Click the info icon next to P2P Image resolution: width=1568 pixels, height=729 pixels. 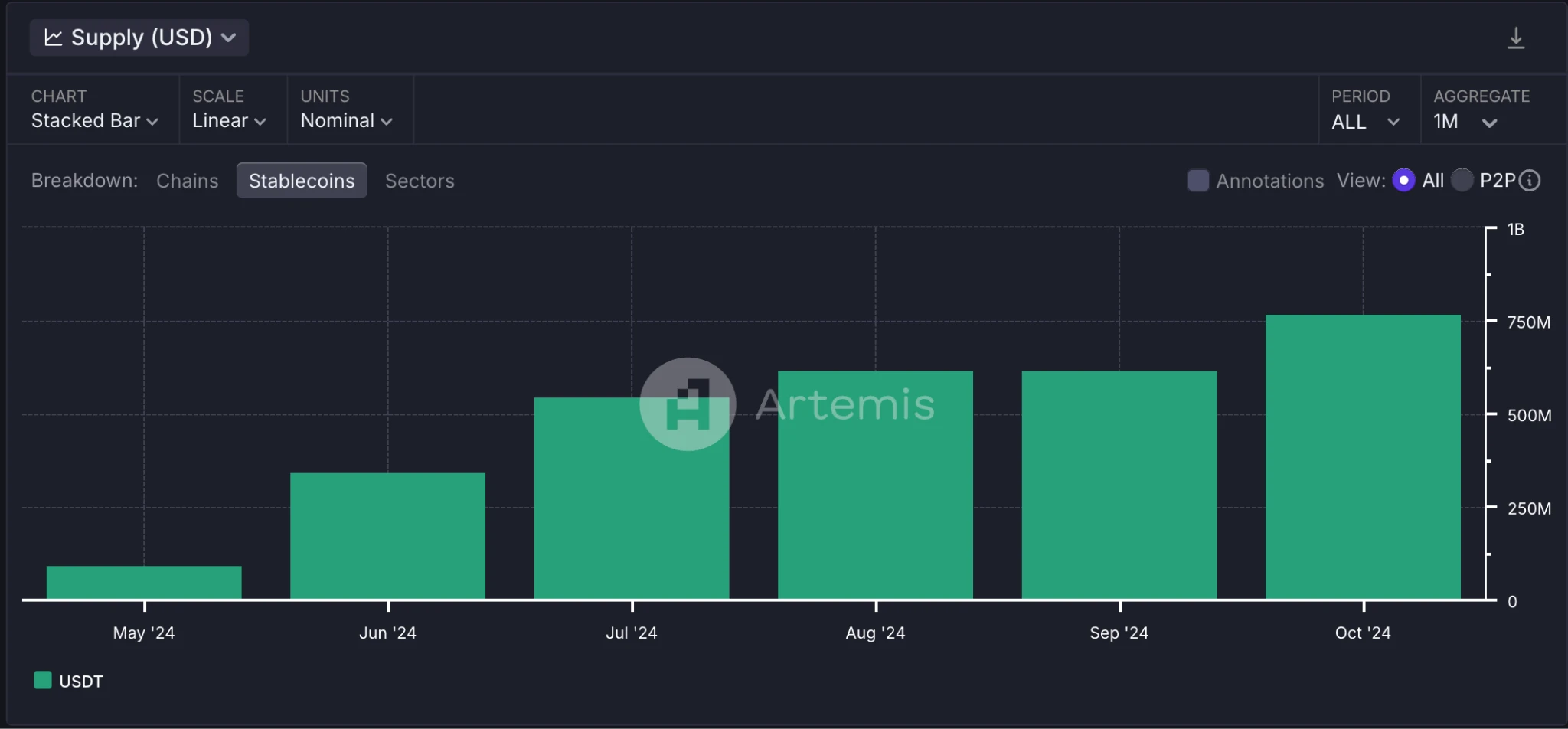[1529, 180]
